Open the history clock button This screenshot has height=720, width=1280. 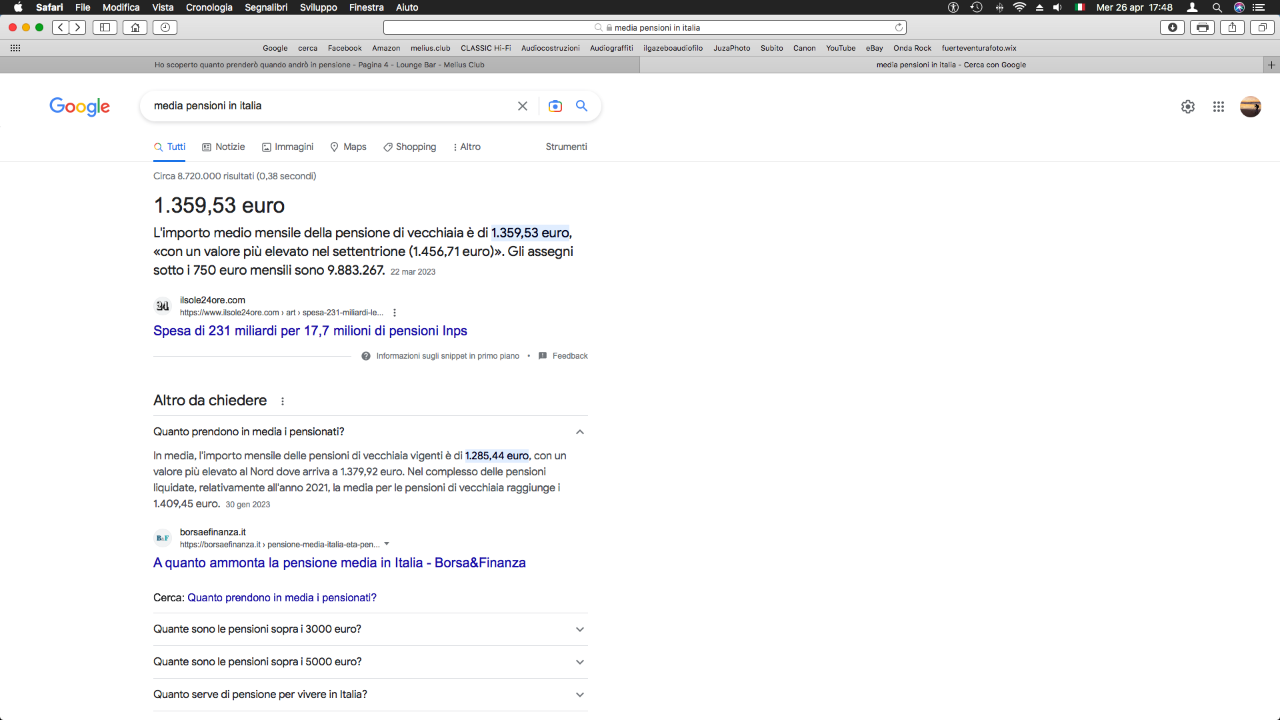[x=165, y=27]
